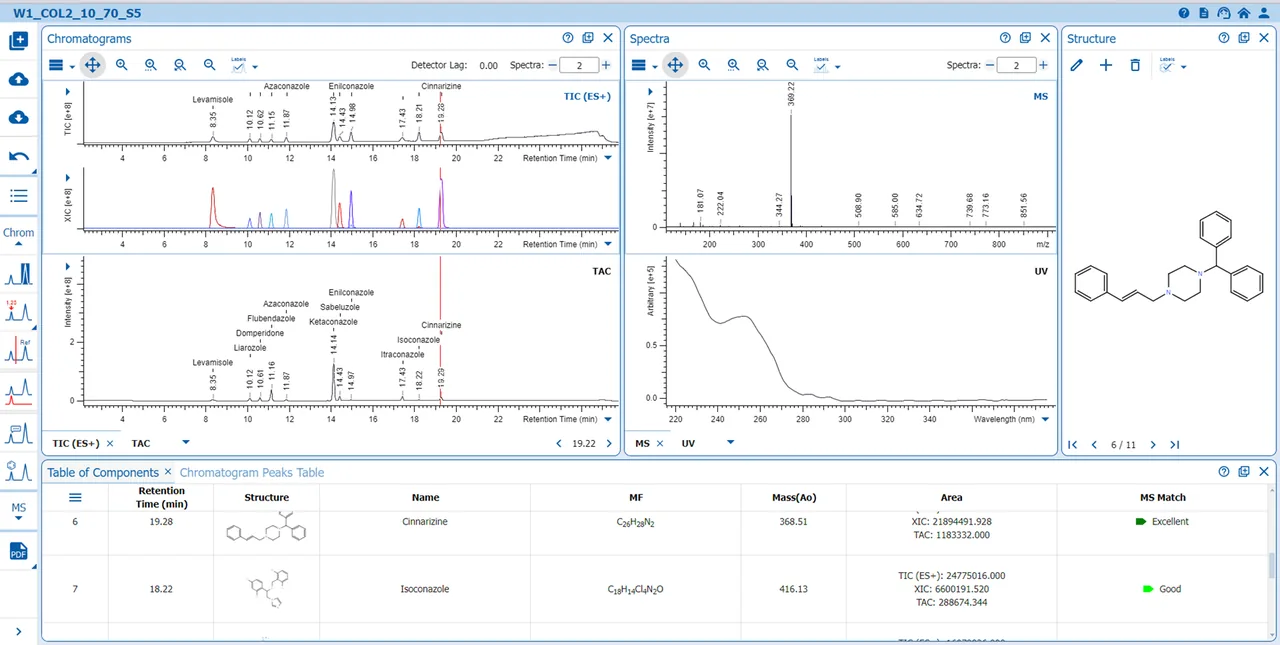
Task: Click the PDF export icon
Action: (18, 552)
